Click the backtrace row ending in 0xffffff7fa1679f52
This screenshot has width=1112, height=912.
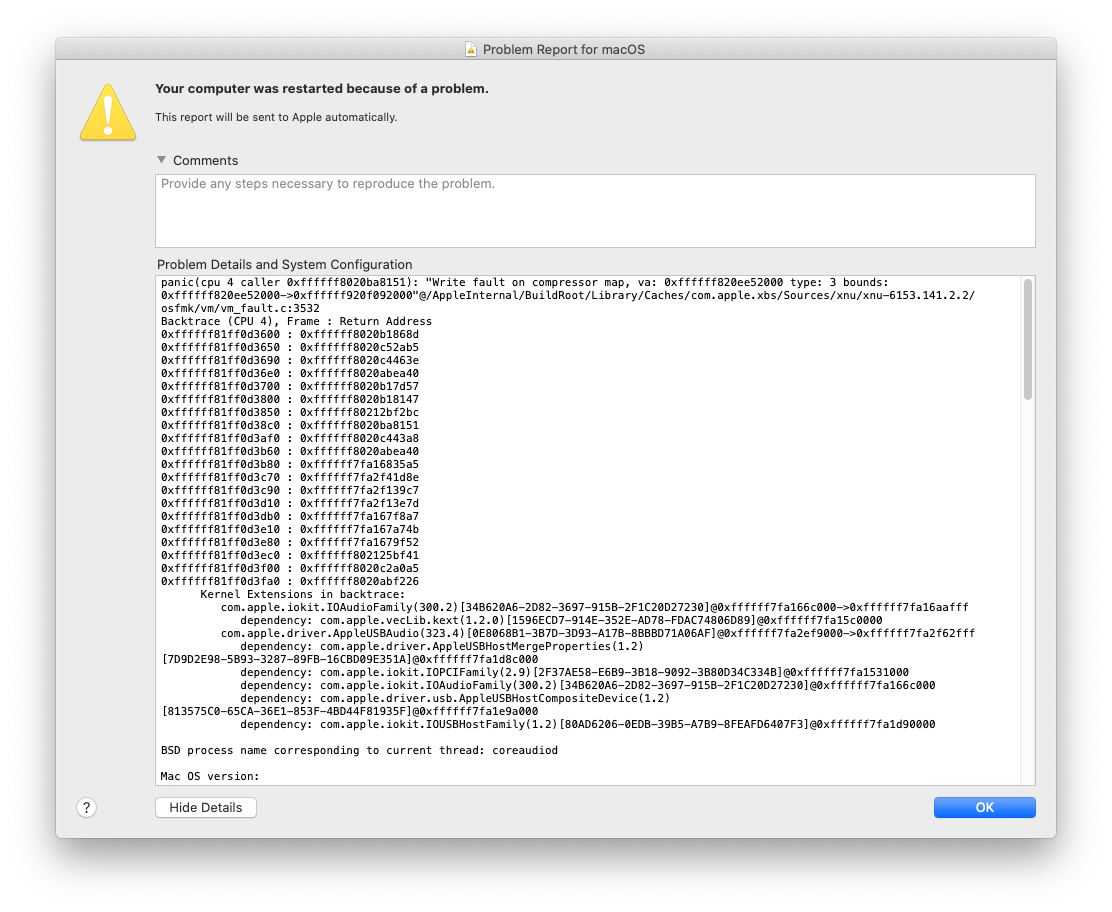[x=290, y=543]
